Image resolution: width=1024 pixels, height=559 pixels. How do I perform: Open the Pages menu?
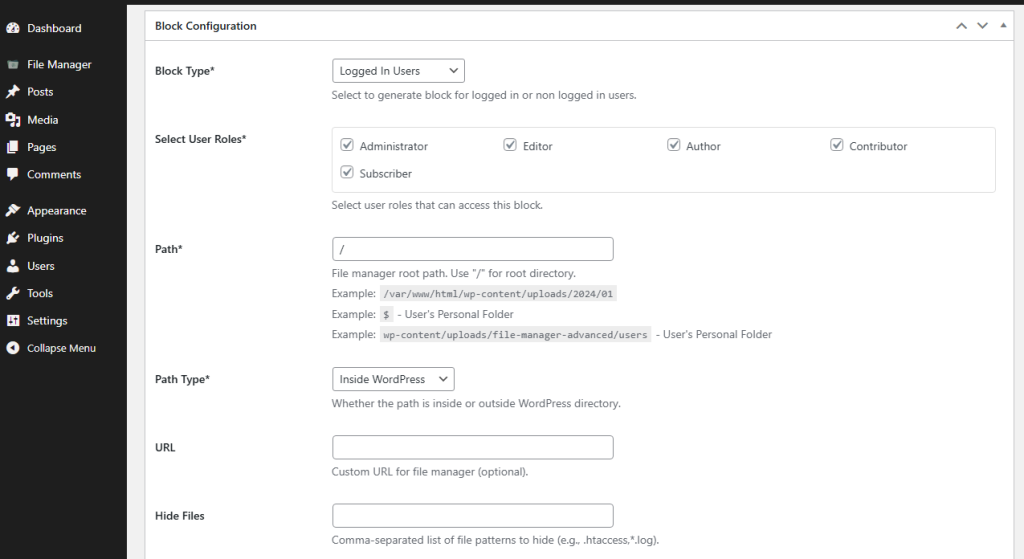pyautogui.click(x=42, y=148)
